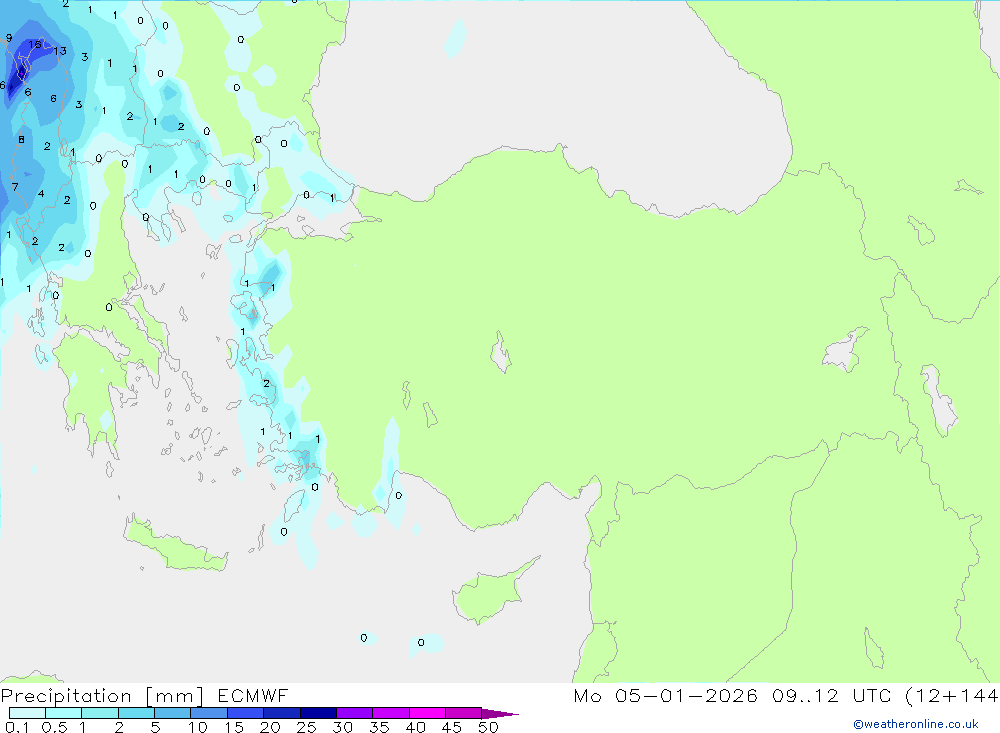The image size is (1000, 733).
Task: Click the map value '7' on the map
Action: pyautogui.click(x=15, y=187)
